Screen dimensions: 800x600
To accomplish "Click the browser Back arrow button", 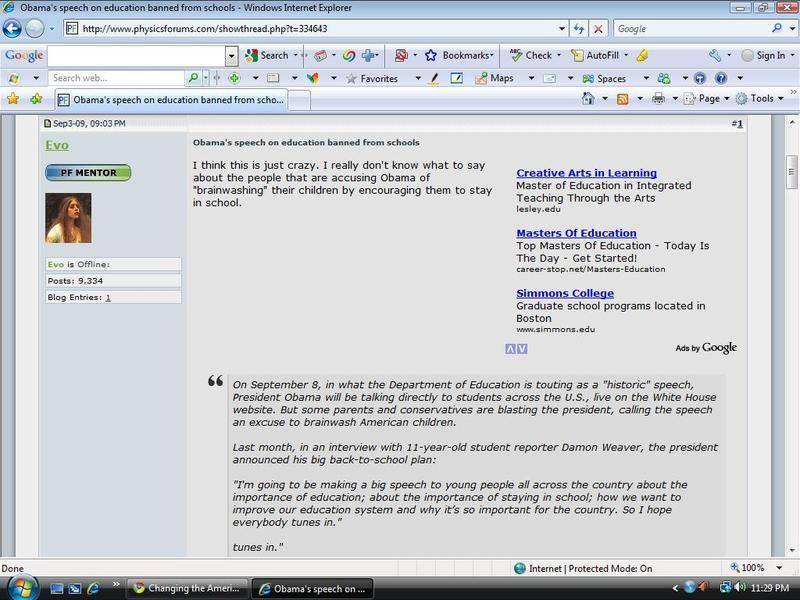I will (12, 29).
